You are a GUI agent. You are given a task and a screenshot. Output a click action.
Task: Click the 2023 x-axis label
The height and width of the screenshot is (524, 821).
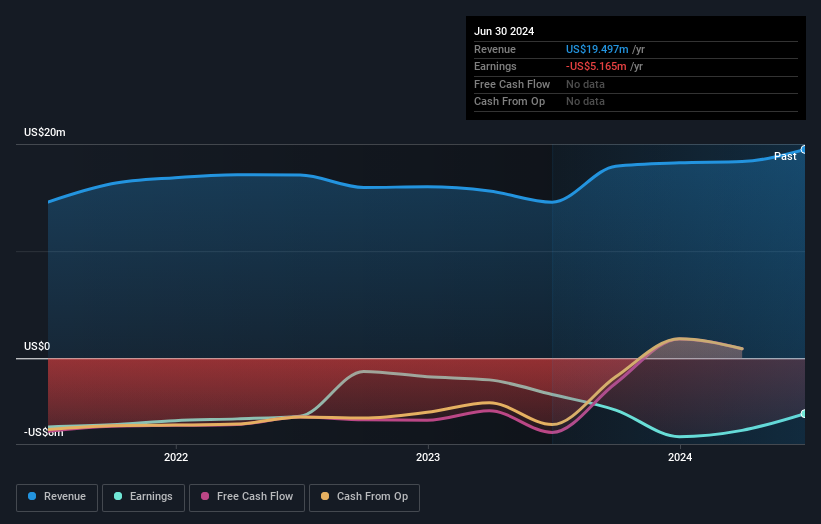428,457
